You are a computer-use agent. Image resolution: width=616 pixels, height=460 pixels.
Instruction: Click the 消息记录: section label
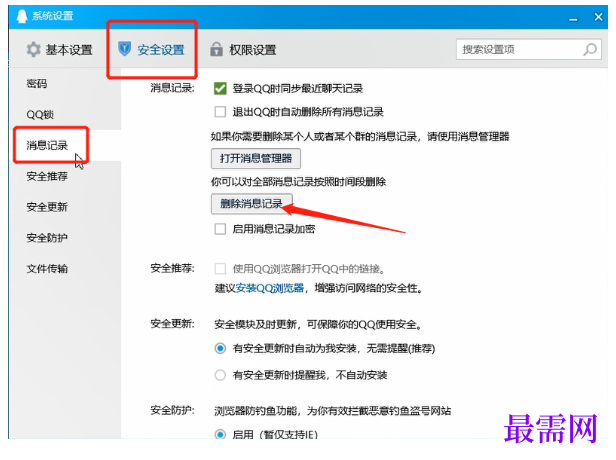pos(172,88)
